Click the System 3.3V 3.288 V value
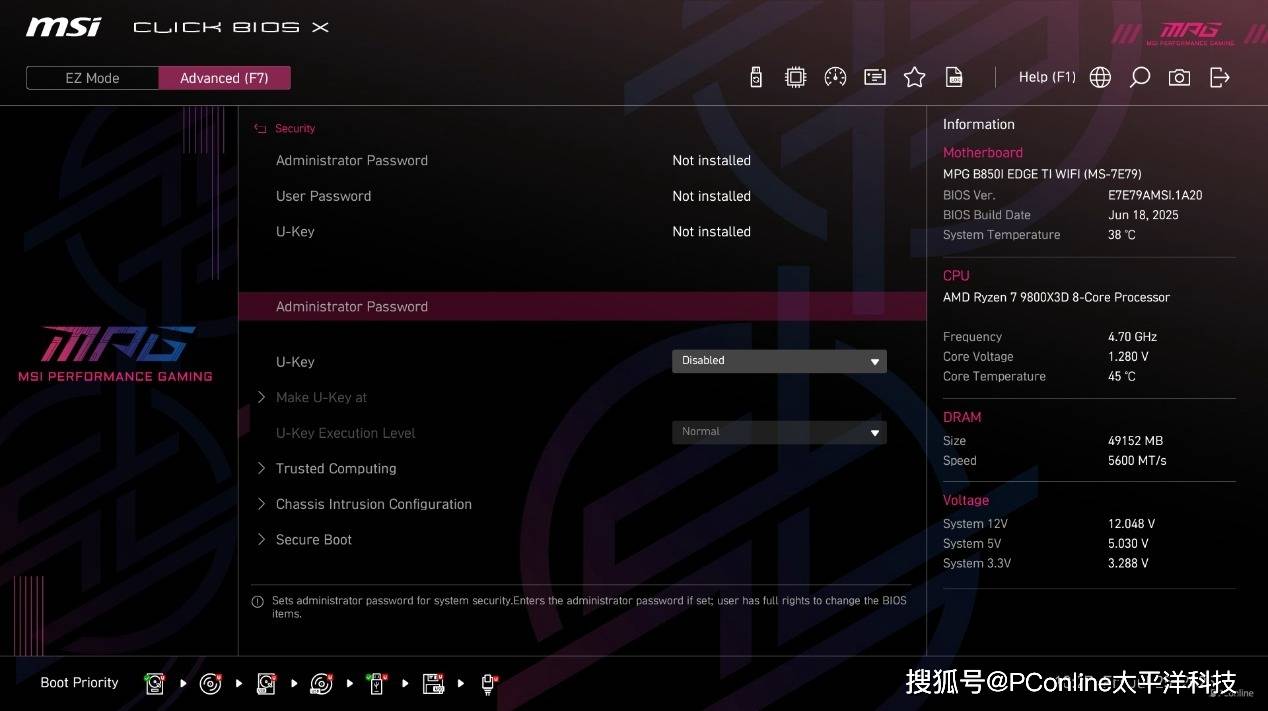This screenshot has width=1268, height=711. coord(1128,564)
